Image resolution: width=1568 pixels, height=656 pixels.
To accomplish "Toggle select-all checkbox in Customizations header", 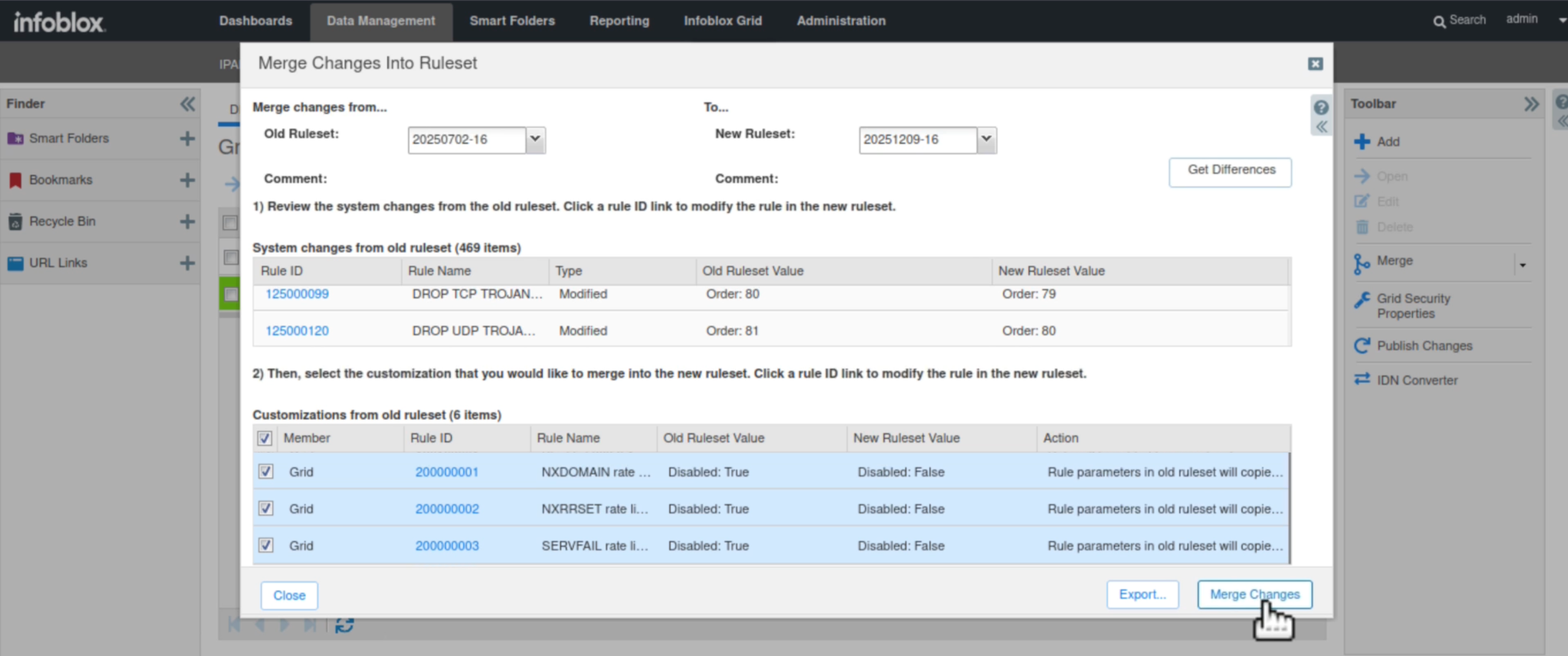I will (264, 438).
